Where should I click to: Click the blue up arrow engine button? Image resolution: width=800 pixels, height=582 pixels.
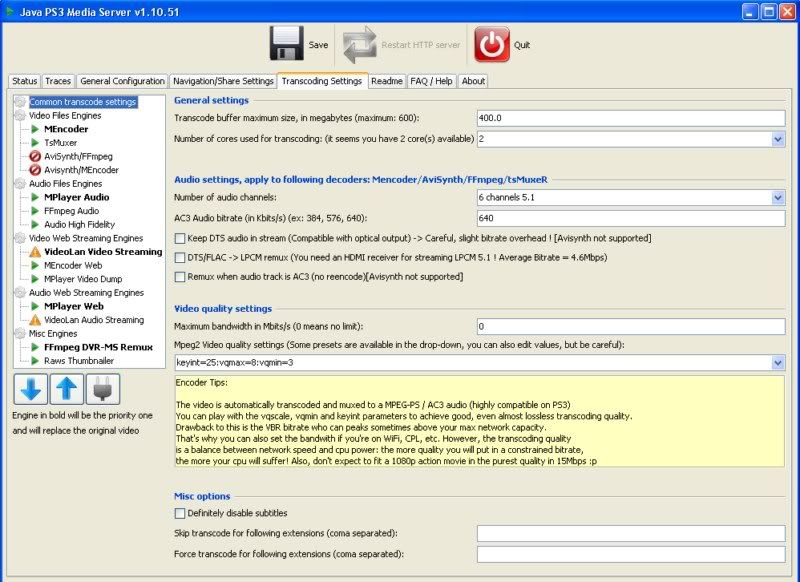(x=66, y=389)
